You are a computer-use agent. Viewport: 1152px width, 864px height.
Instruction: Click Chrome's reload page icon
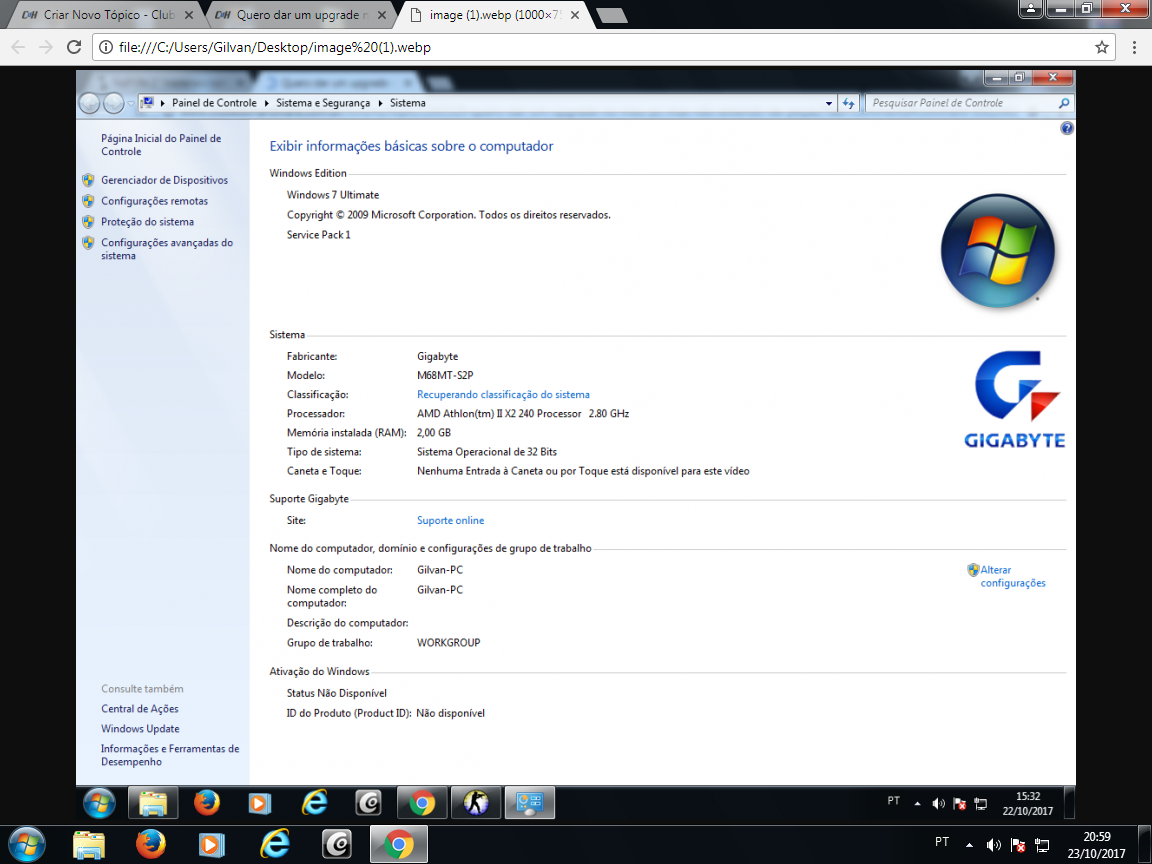click(73, 47)
